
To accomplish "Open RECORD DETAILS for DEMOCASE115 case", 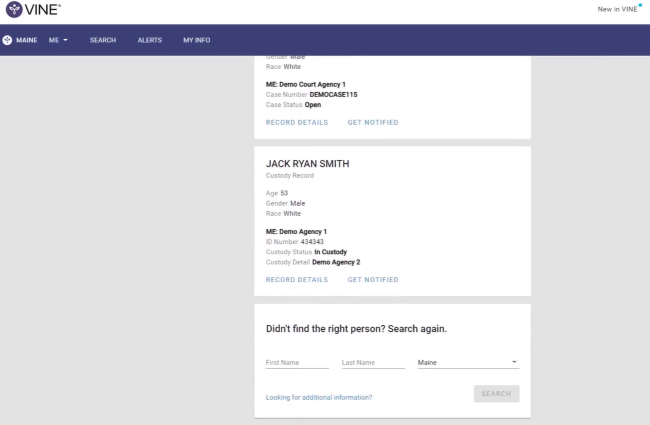I will pos(297,122).
